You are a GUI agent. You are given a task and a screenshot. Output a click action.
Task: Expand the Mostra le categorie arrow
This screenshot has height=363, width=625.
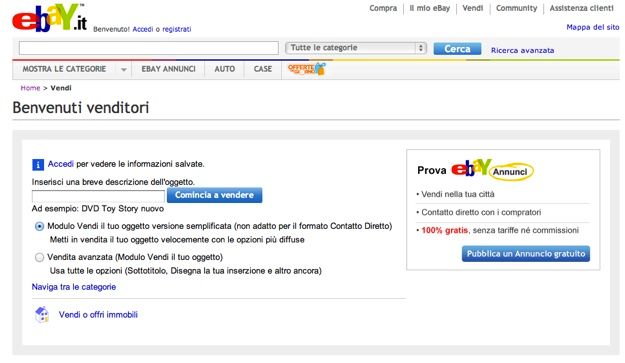point(124,69)
